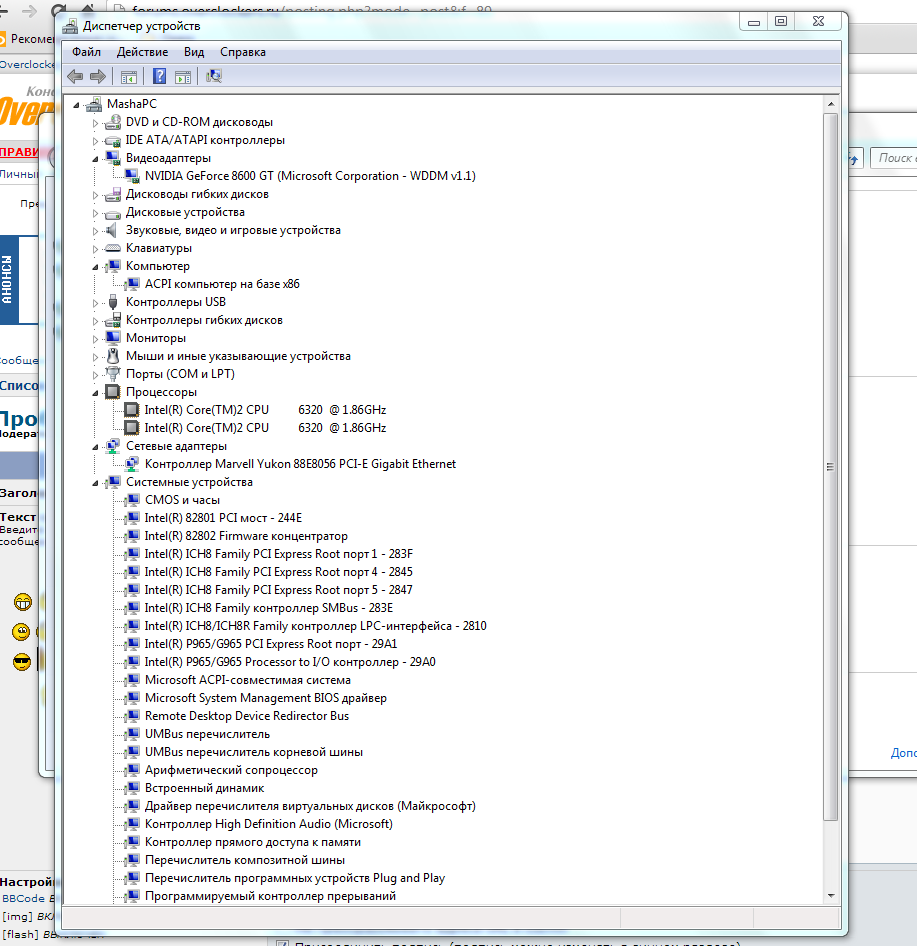917x946 pixels.
Task: Click the Процессоры chip icon
Action: (112, 392)
